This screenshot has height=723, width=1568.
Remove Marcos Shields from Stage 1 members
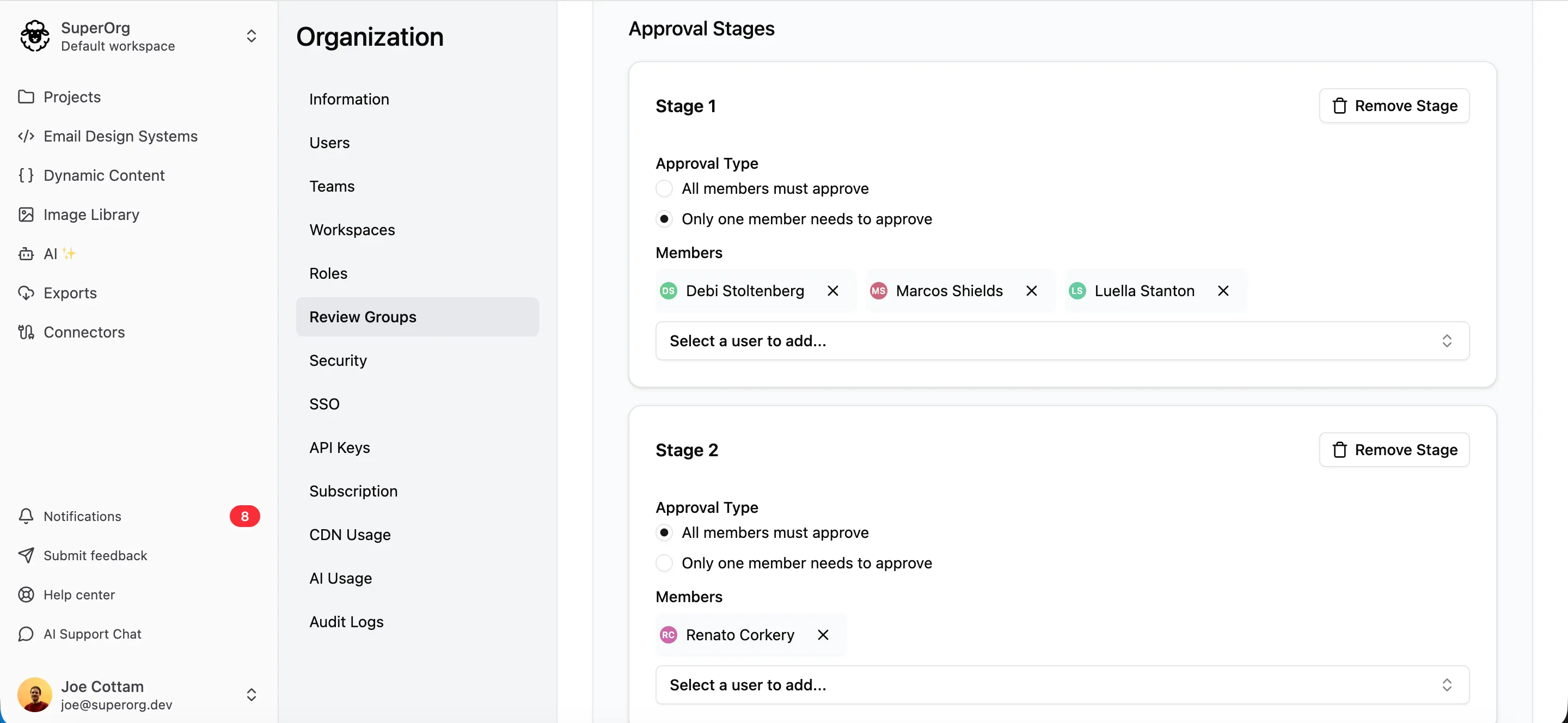1031,290
